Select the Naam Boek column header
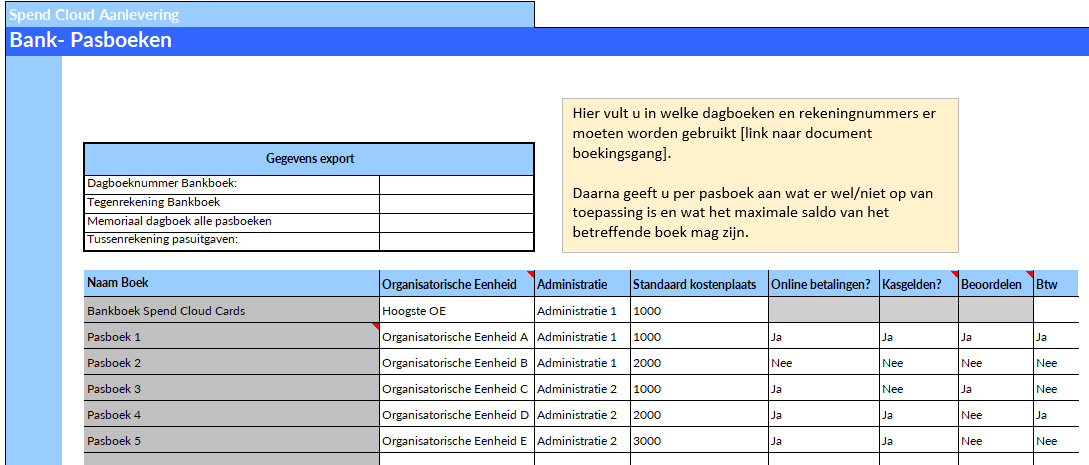 pos(231,284)
